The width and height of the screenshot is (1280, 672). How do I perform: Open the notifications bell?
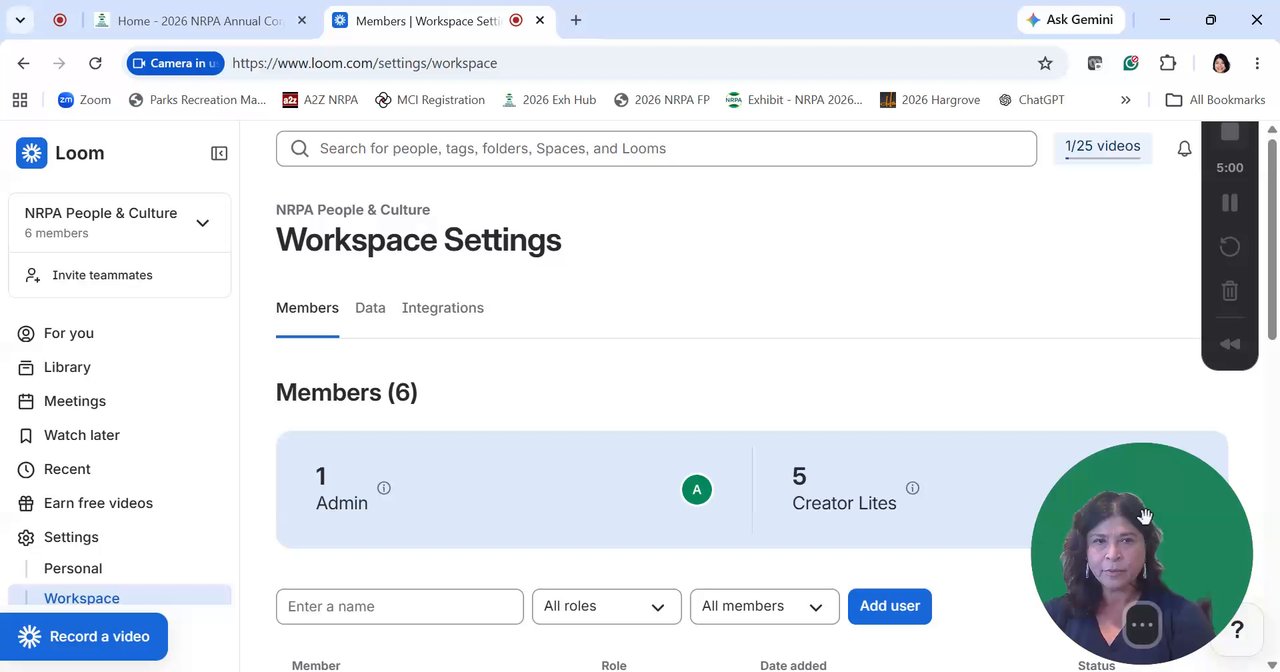(1184, 149)
